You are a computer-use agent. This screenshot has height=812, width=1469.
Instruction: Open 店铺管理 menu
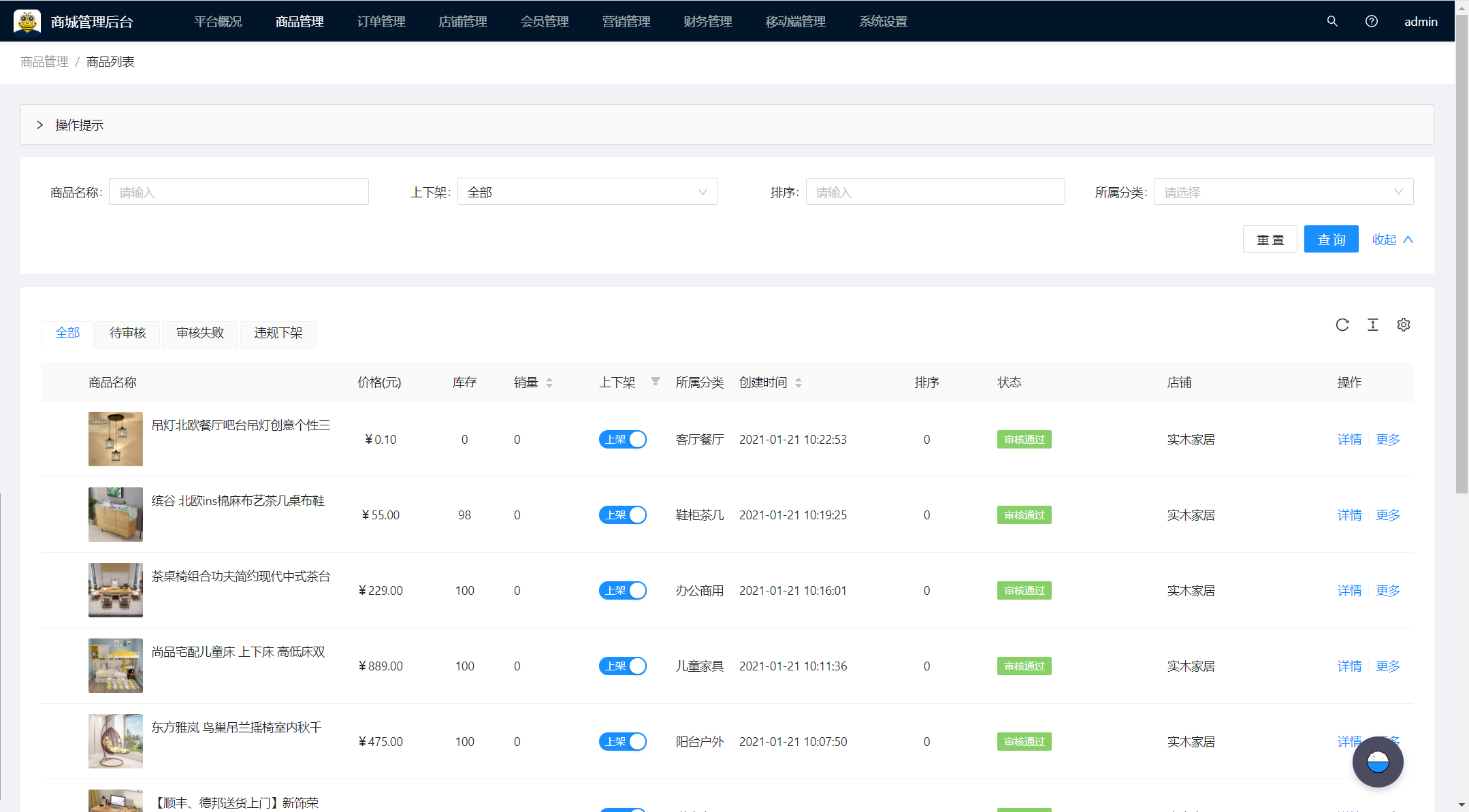[x=463, y=21]
